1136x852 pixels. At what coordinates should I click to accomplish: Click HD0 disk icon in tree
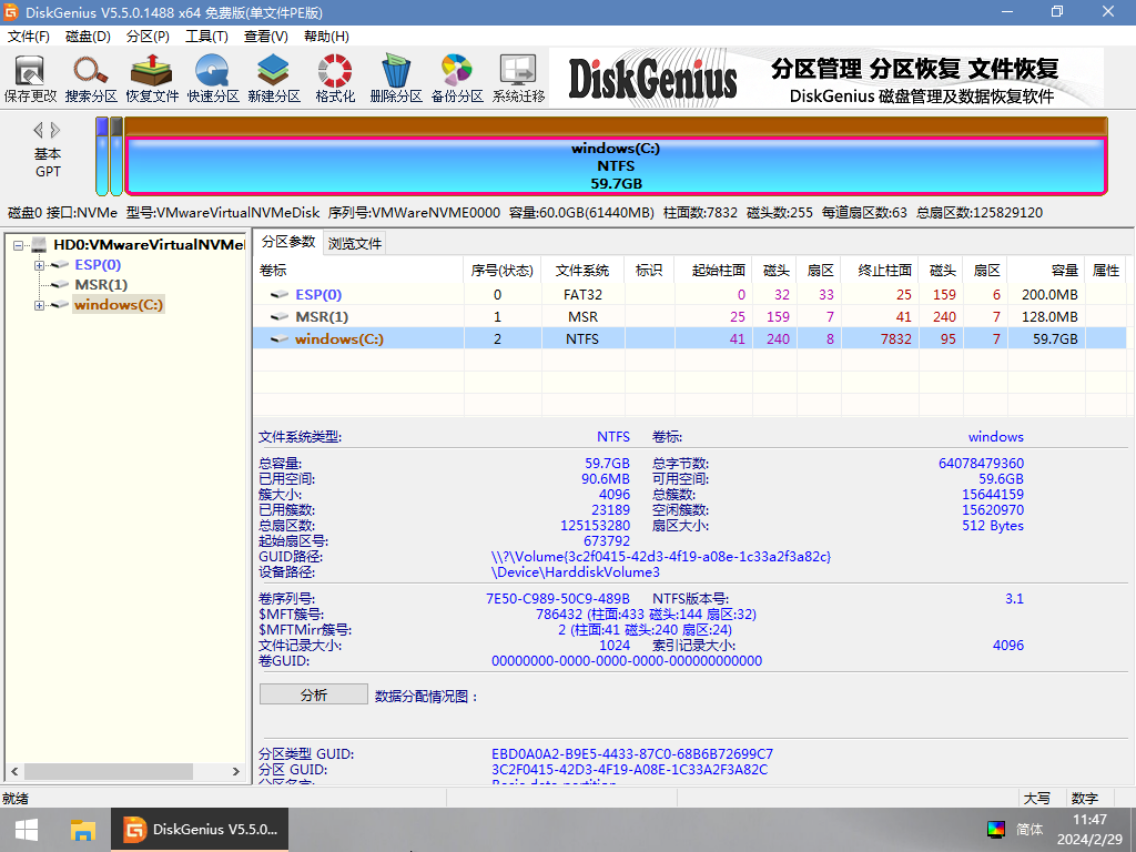[x=39, y=245]
